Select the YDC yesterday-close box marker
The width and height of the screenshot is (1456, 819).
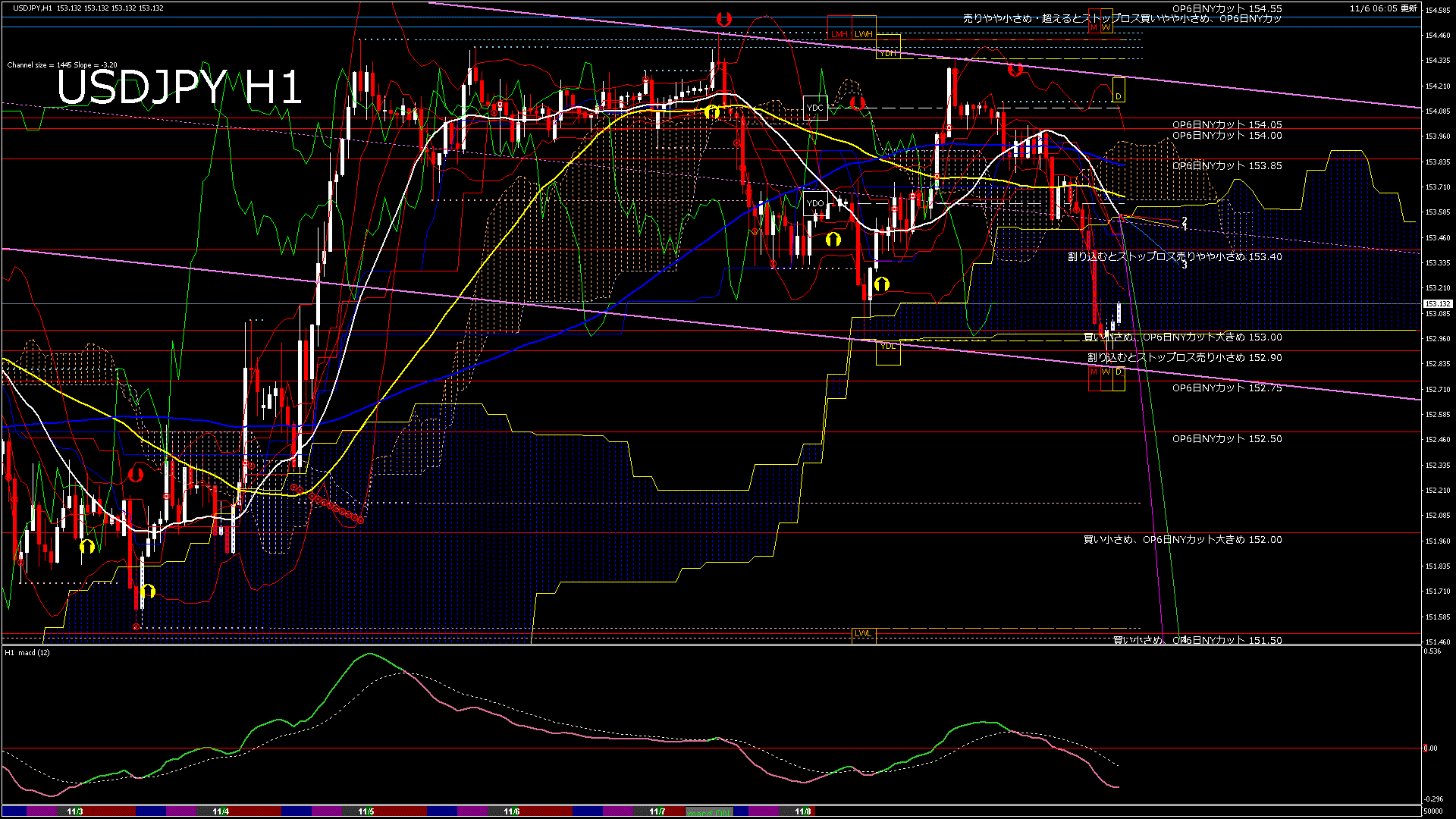click(814, 107)
